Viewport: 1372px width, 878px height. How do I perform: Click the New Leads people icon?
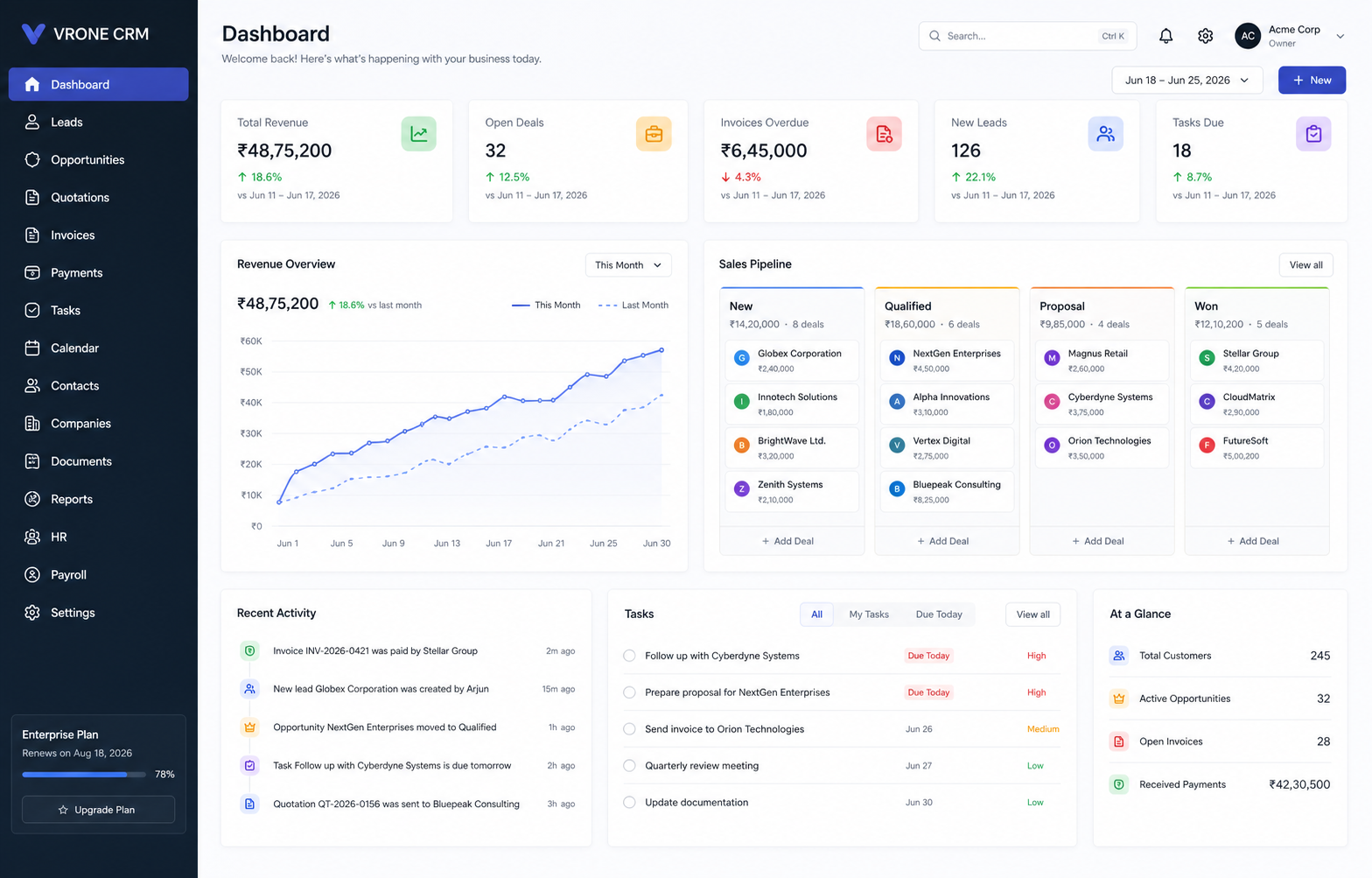coord(1105,134)
